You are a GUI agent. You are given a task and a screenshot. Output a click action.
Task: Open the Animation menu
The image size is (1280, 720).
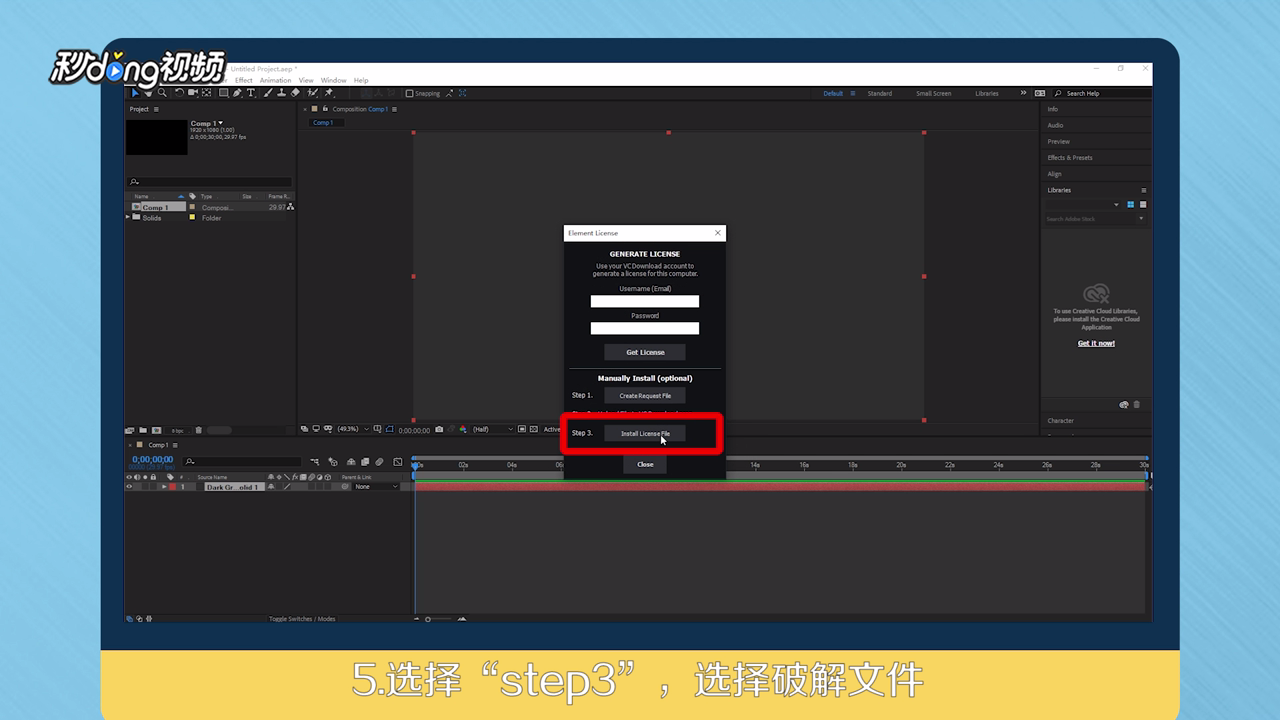pos(275,80)
